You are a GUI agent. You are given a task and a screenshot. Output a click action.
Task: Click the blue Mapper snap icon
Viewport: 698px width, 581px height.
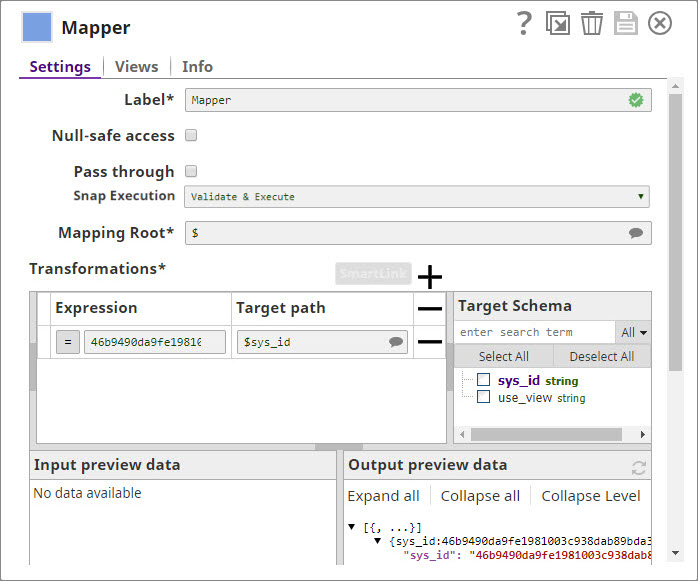(37, 27)
